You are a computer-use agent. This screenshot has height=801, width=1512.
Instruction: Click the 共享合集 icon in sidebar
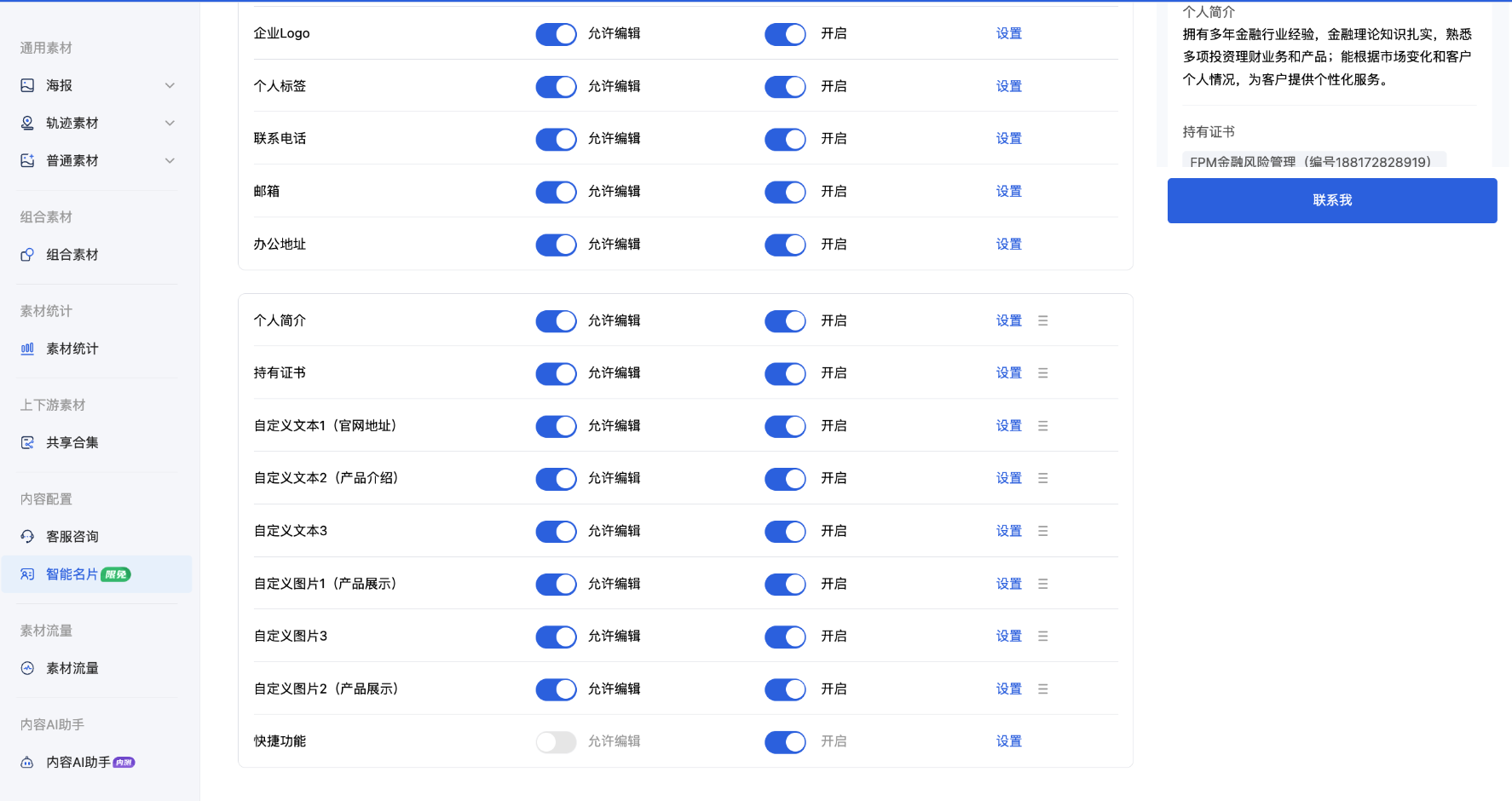pos(27,442)
